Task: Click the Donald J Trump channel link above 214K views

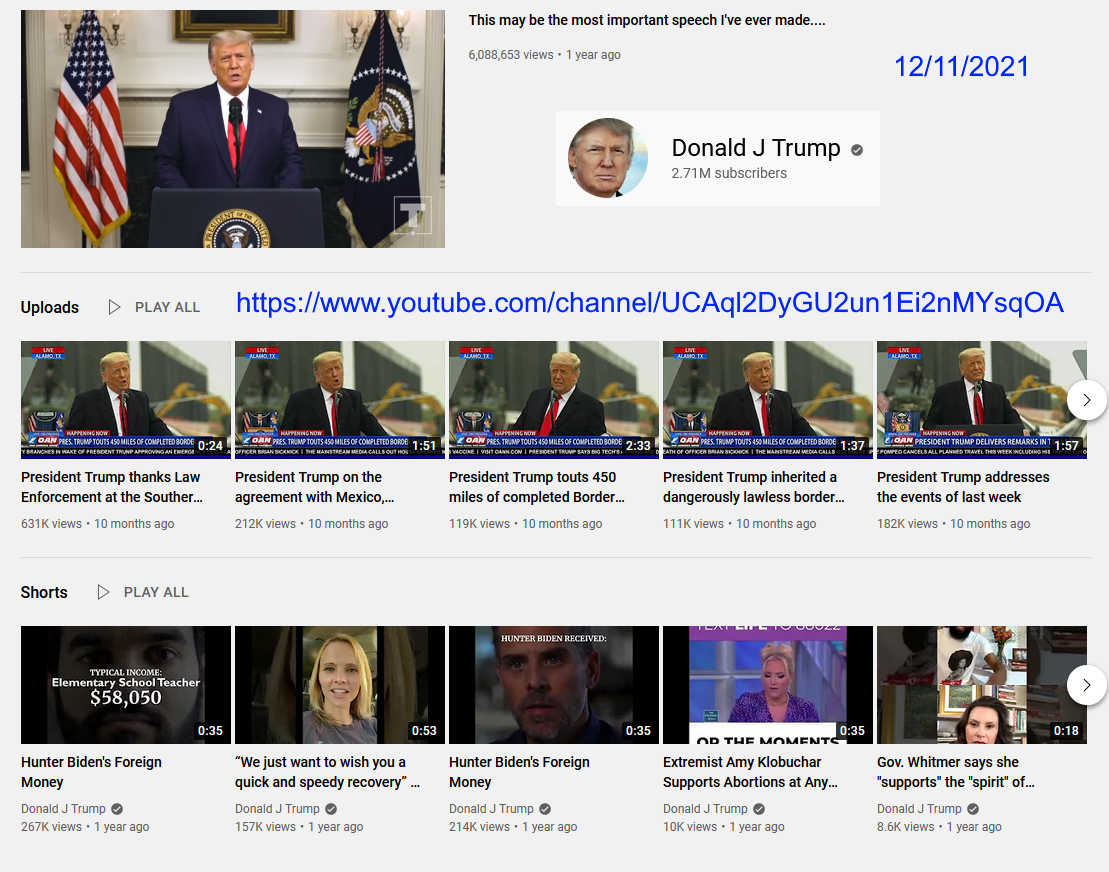Action: [x=492, y=809]
